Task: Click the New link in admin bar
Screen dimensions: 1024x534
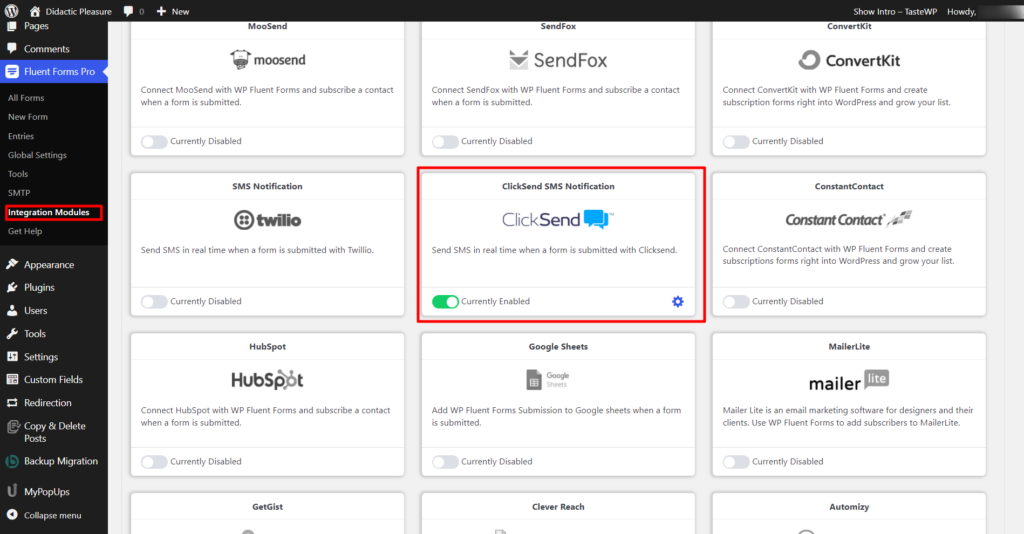Action: pos(180,11)
